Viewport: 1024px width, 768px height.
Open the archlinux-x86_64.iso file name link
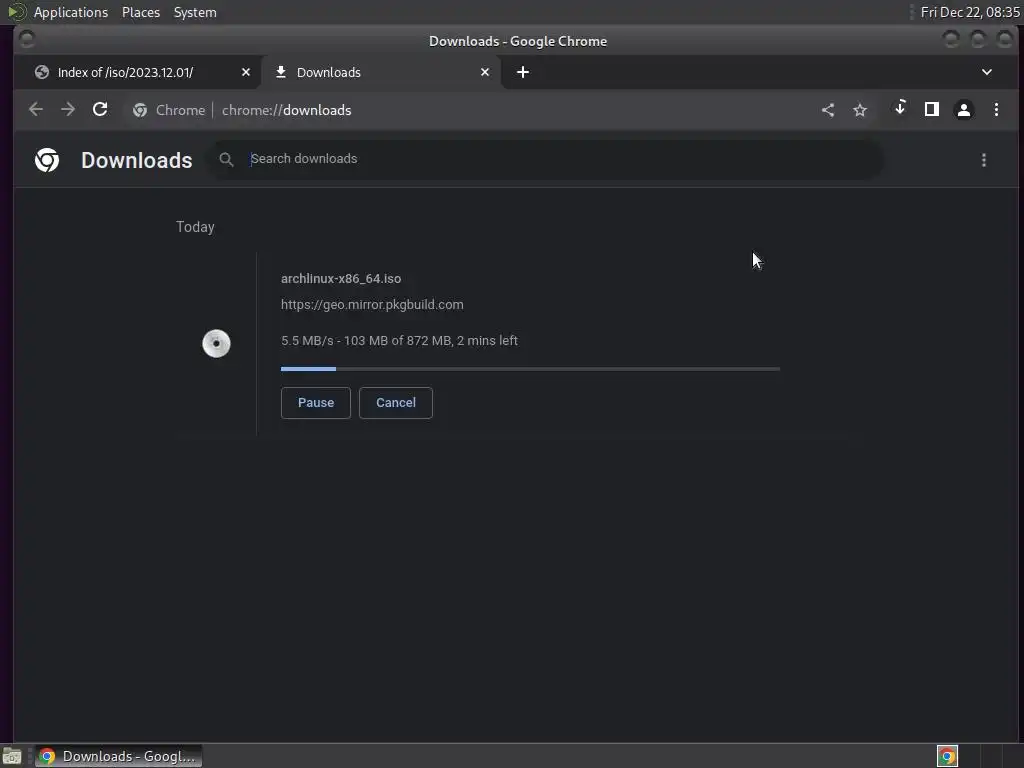[341, 278]
